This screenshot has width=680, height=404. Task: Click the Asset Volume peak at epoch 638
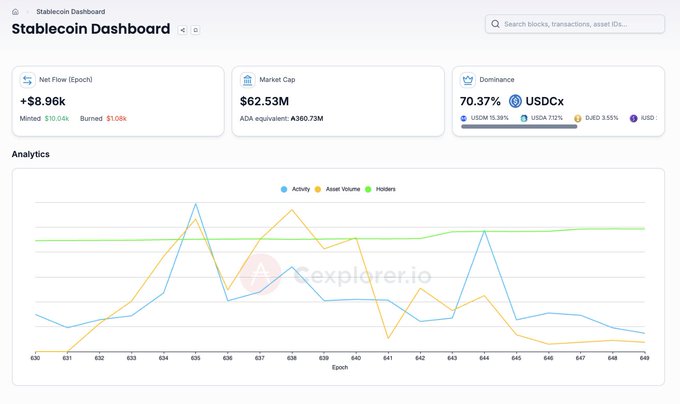292,210
